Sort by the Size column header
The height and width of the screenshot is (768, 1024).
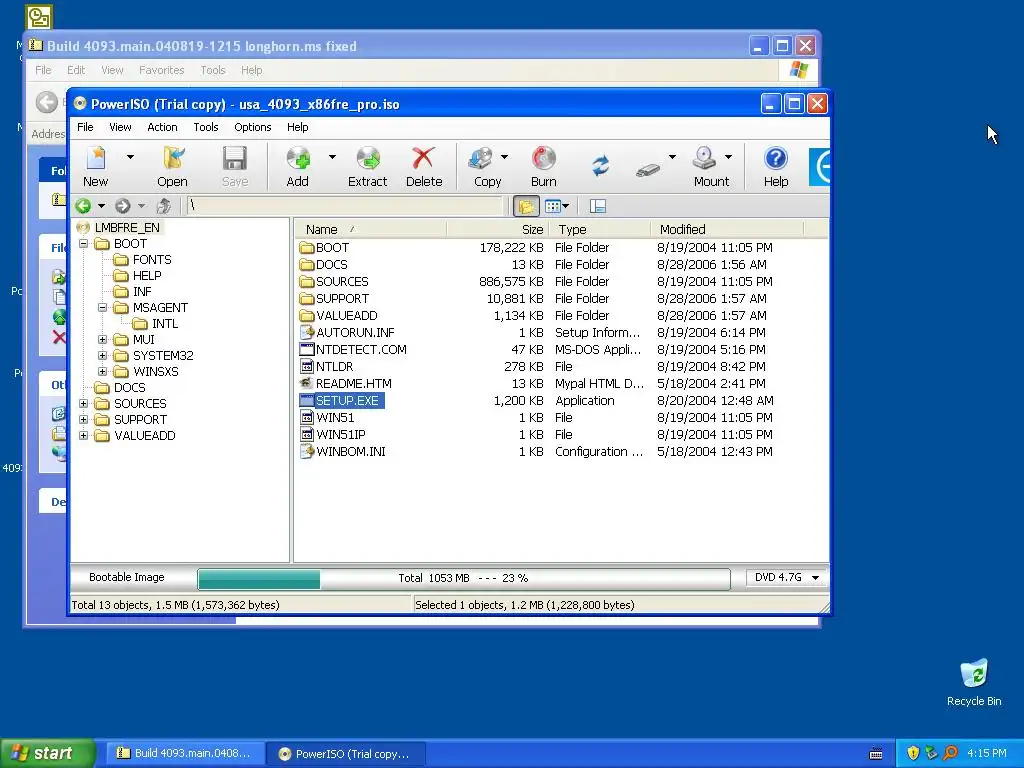click(x=498, y=229)
